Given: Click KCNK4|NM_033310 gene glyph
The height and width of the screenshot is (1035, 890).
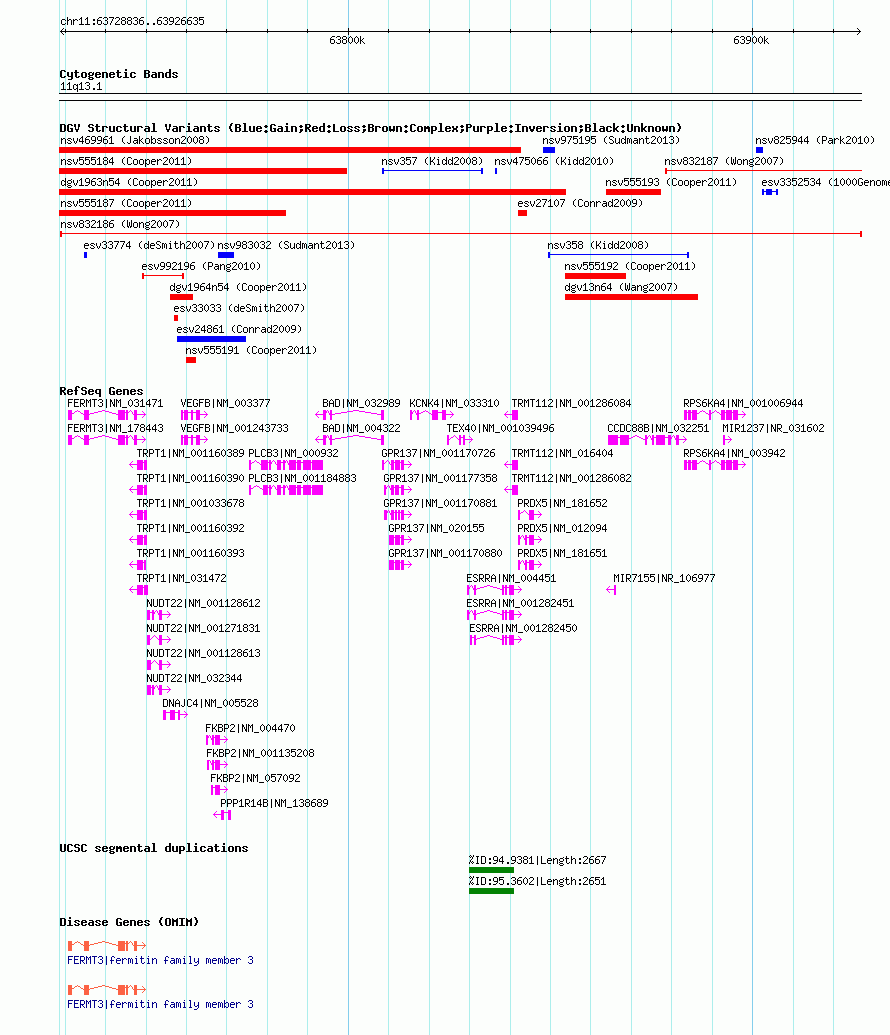Looking at the screenshot, I should pyautogui.click(x=432, y=415).
